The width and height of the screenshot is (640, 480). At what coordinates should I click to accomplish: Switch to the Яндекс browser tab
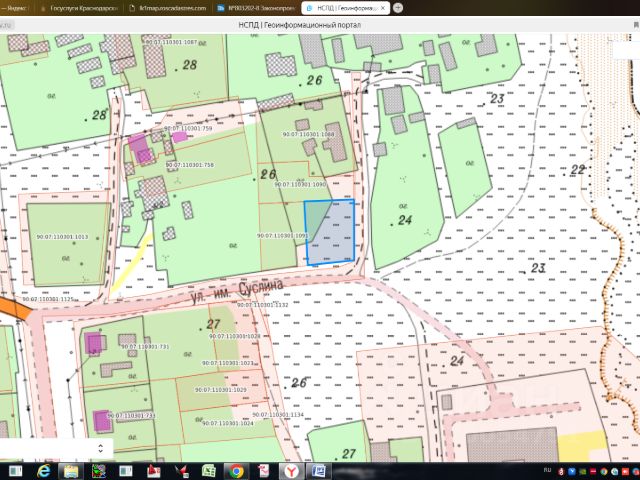pyautogui.click(x=15, y=8)
